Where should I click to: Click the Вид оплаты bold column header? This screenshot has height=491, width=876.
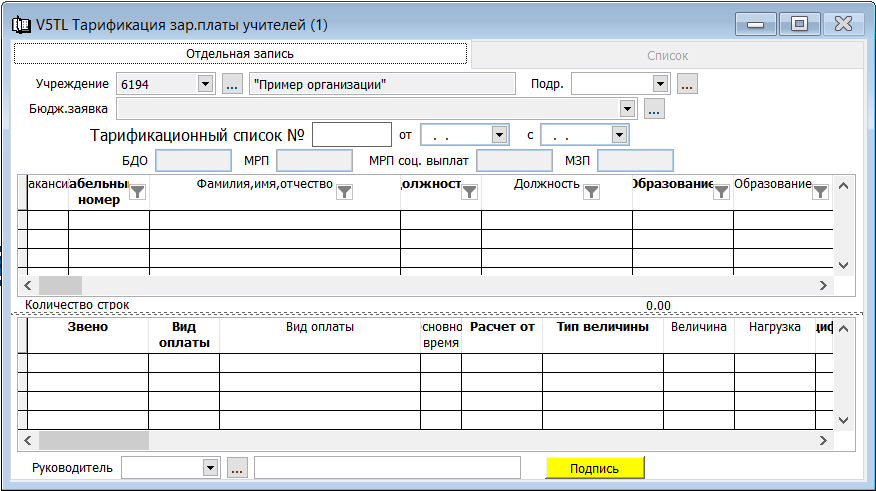tap(183, 334)
